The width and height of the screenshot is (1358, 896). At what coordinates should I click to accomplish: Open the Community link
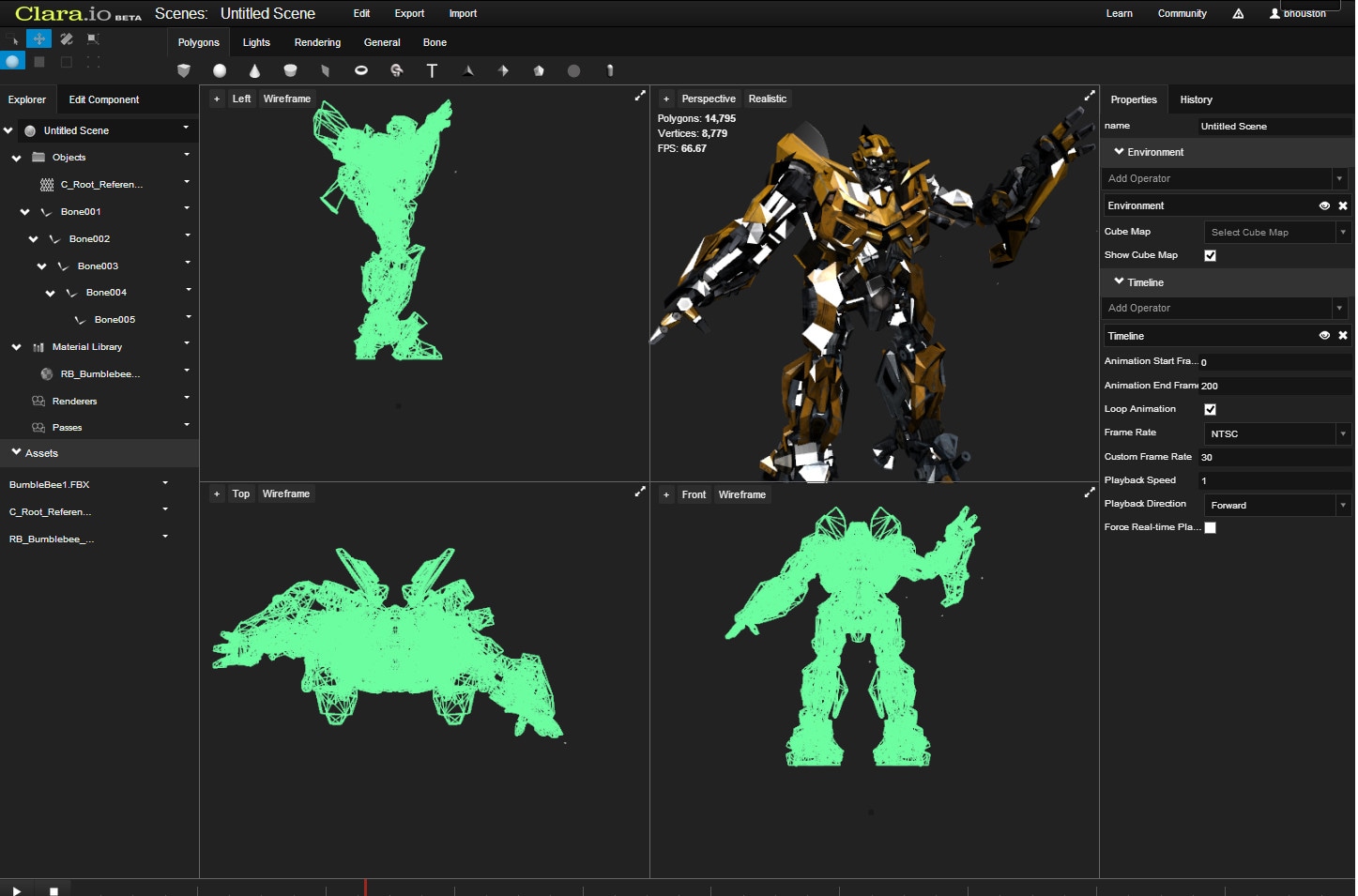(x=1182, y=13)
